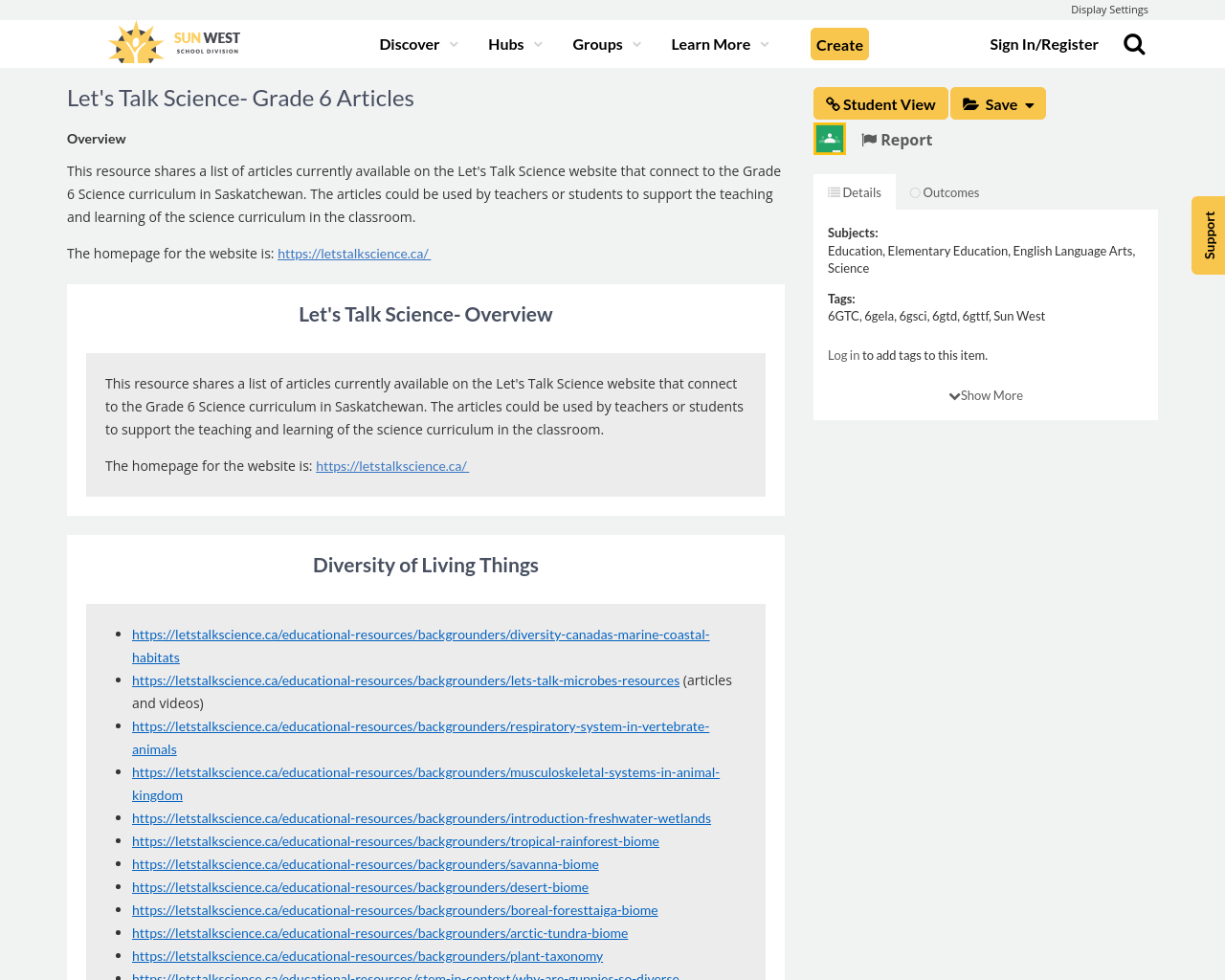This screenshot has width=1225, height=980.
Task: Open Student View link button
Action: 880,104
